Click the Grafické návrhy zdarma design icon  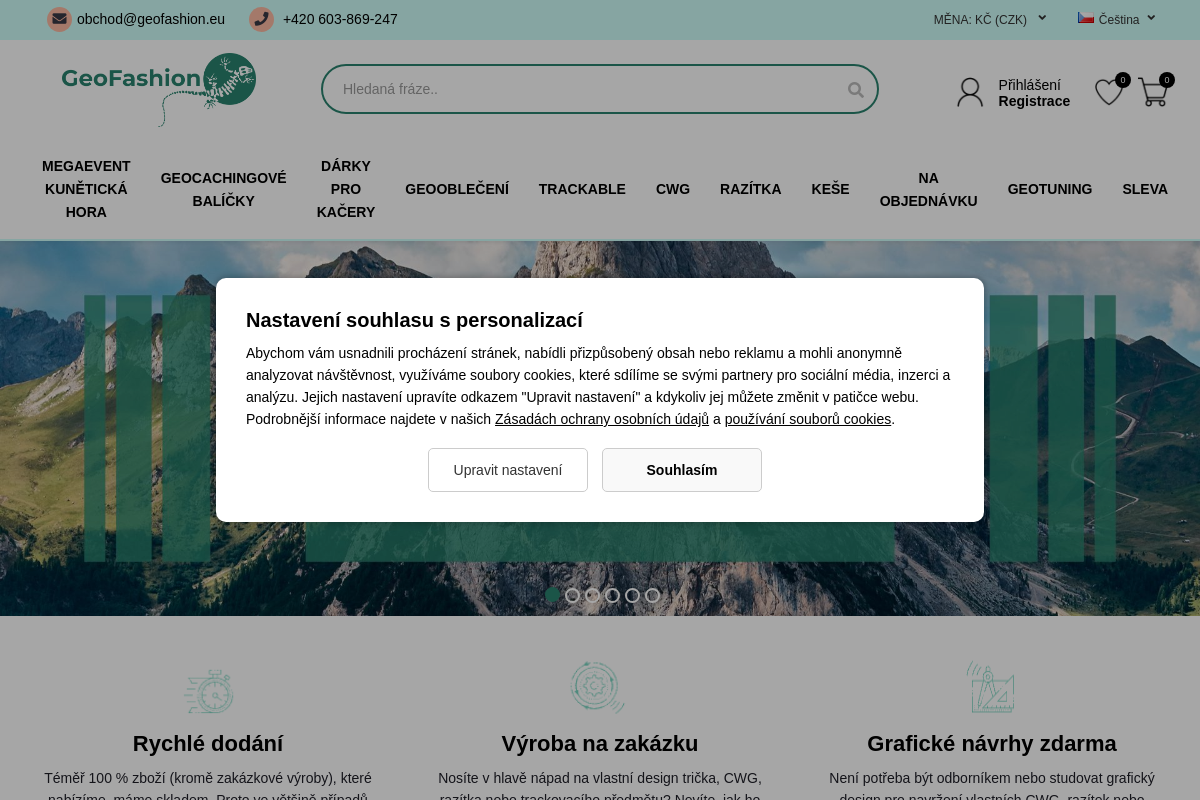coord(991,687)
